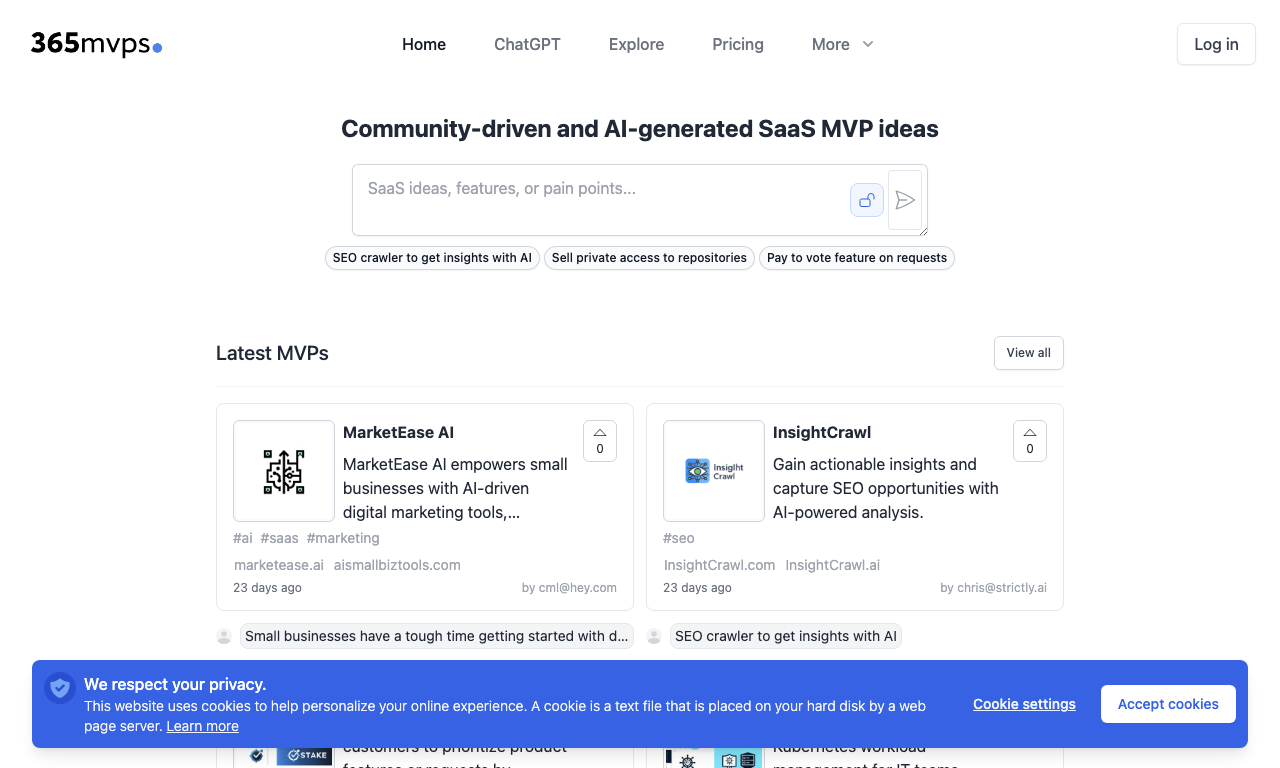Open Cookie settings

pyautogui.click(x=1024, y=704)
